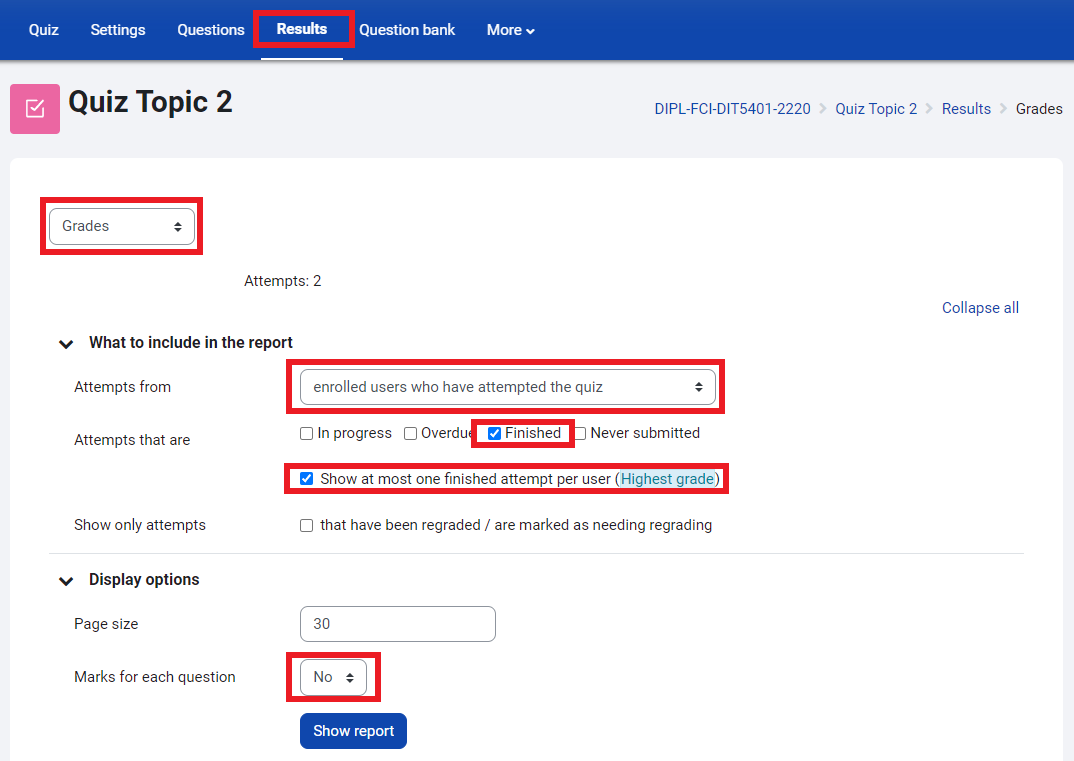1074x761 pixels.
Task: Toggle the Never submitted checkbox
Action: (580, 434)
